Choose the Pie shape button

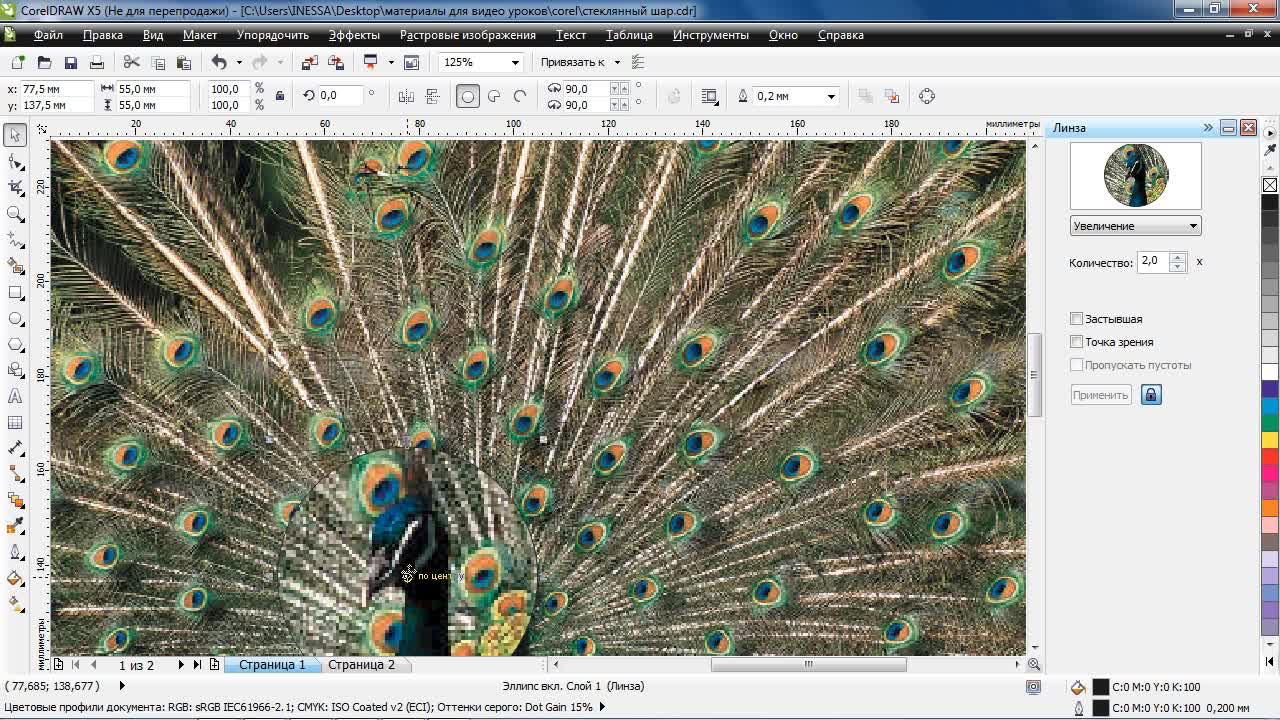494,96
